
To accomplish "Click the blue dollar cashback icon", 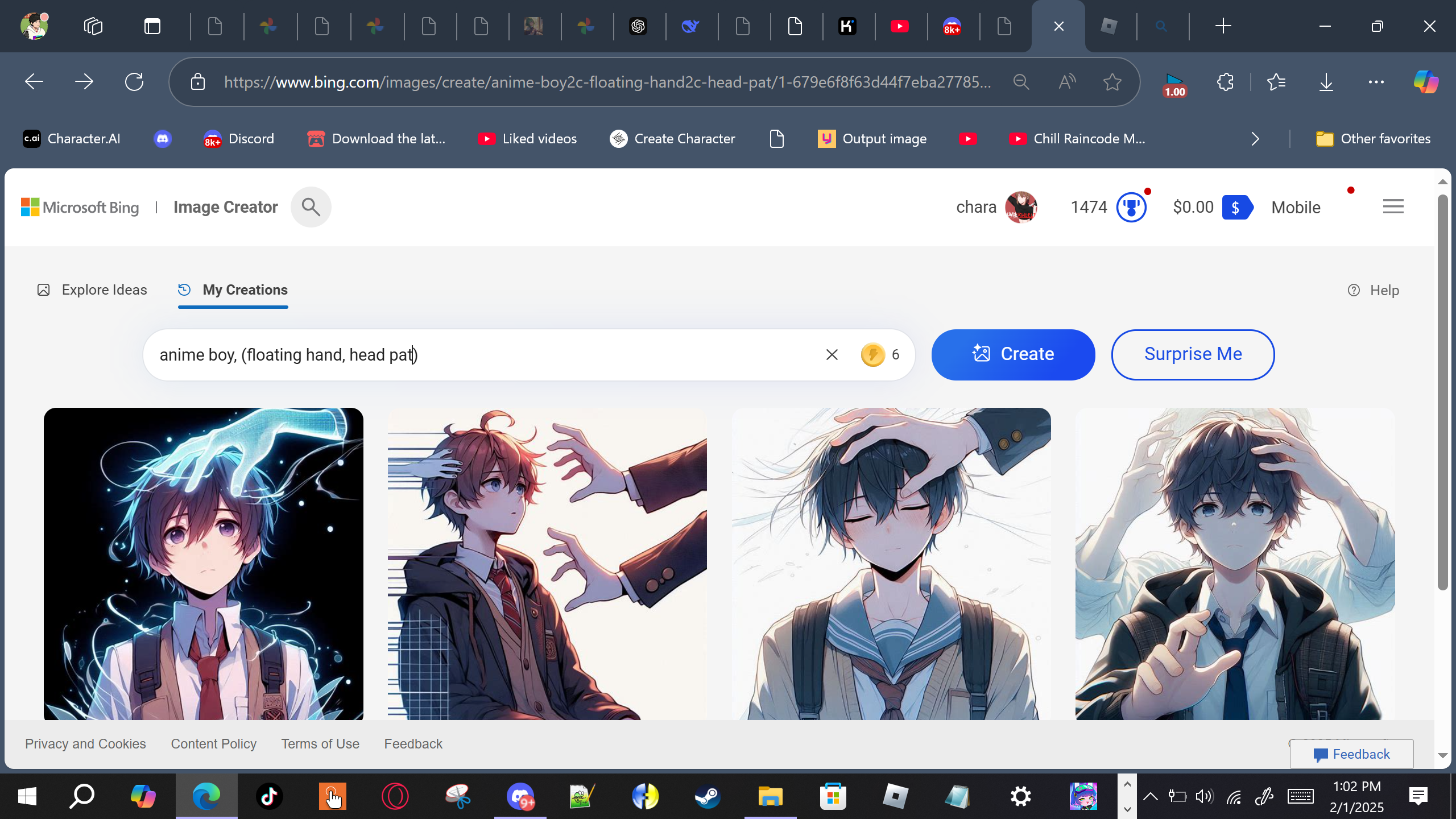I will (1236, 208).
